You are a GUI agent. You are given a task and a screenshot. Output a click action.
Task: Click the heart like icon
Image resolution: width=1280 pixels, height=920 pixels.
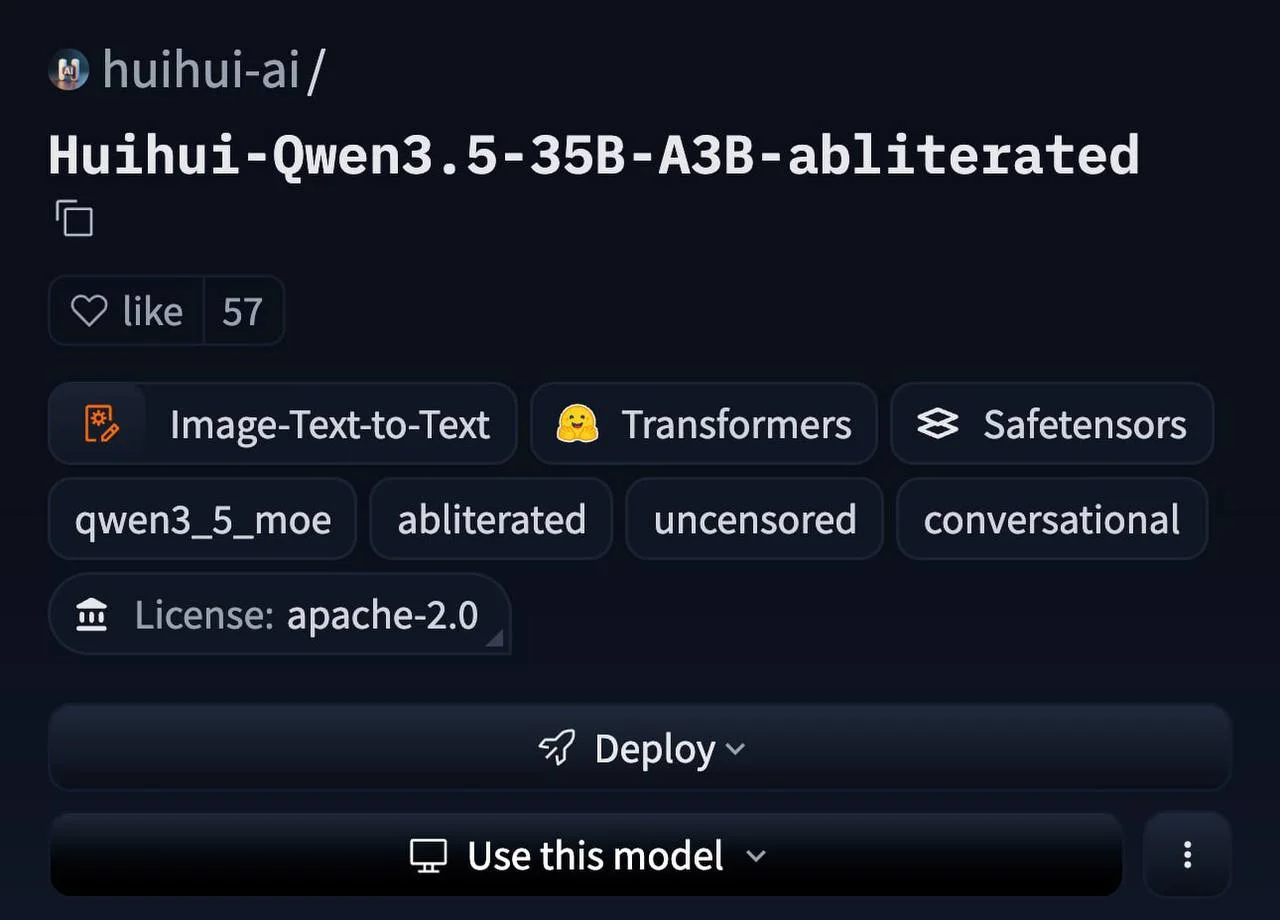[x=89, y=311]
